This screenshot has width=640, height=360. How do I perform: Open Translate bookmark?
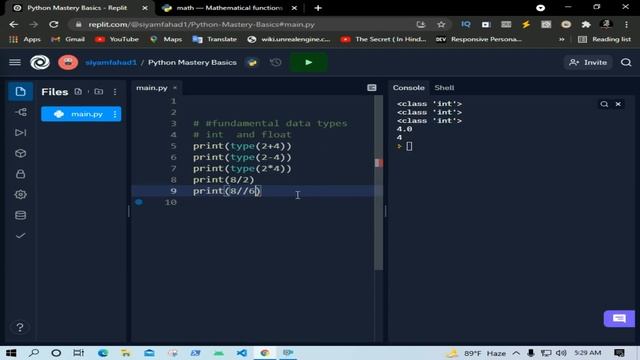click(215, 39)
